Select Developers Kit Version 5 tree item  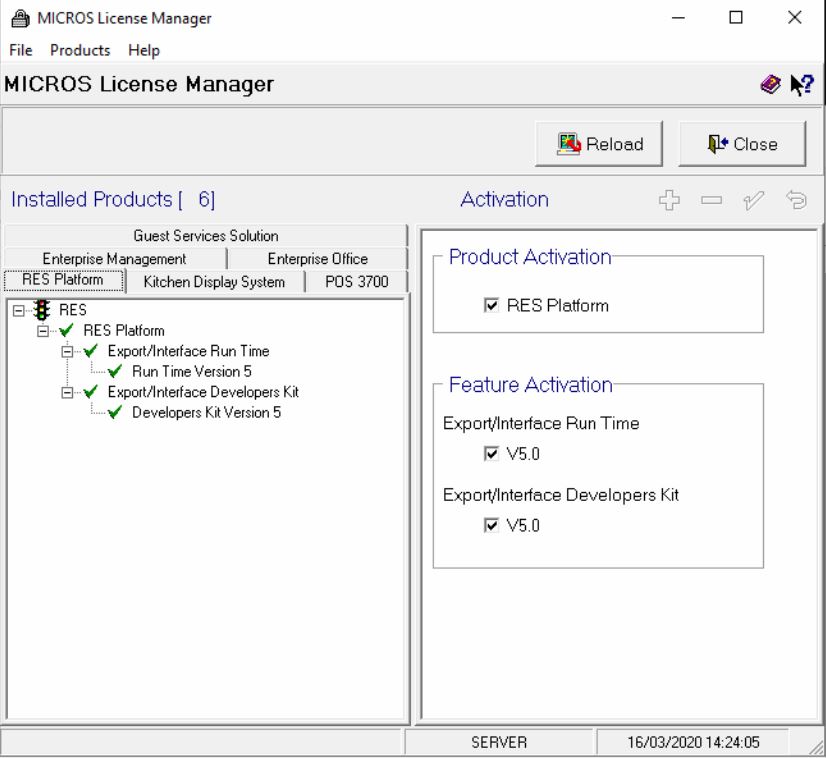[206, 412]
